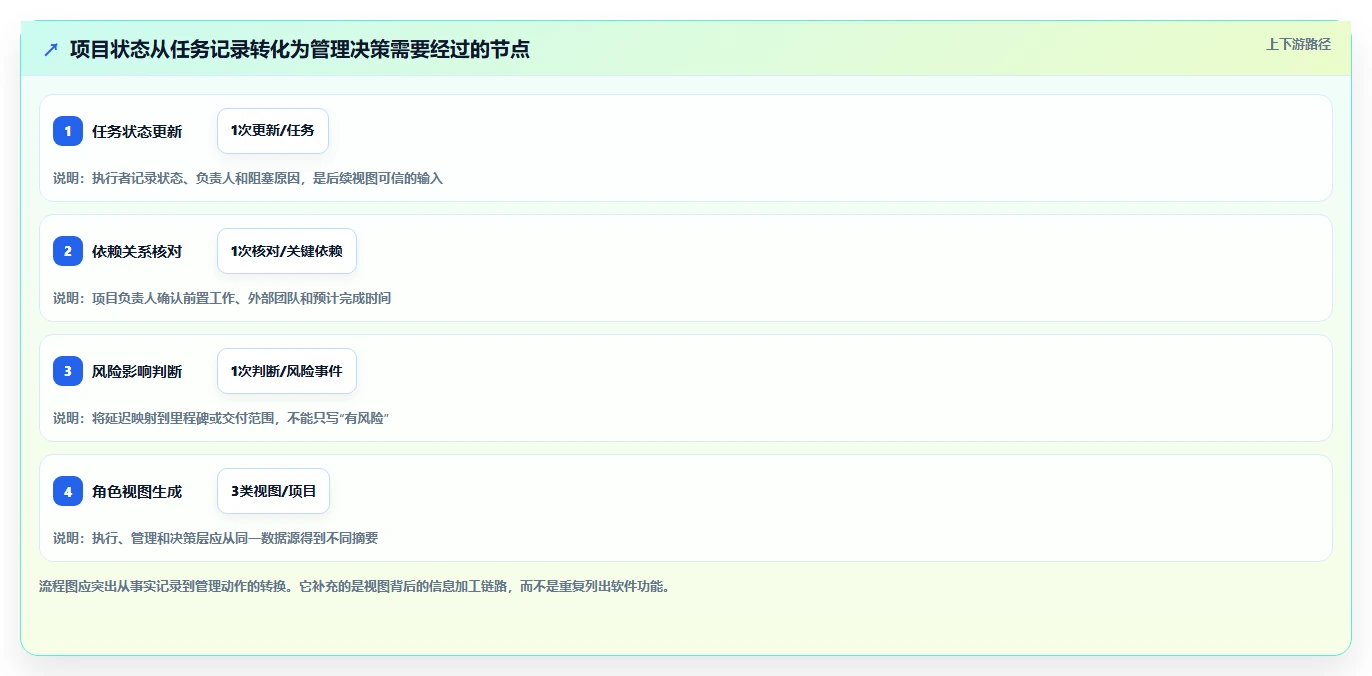Viewport: 1372px width, 676px height.
Task: Click step number 3 badge
Action: (68, 371)
